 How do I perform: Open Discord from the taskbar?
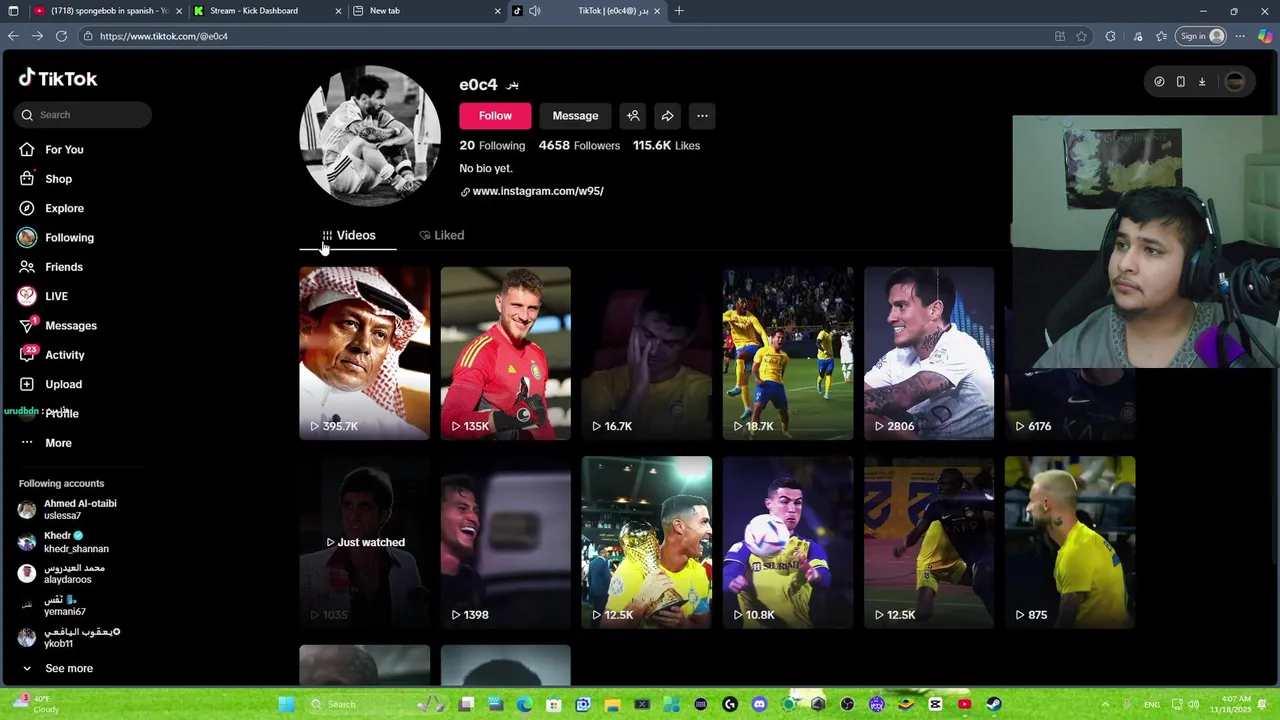point(759,704)
